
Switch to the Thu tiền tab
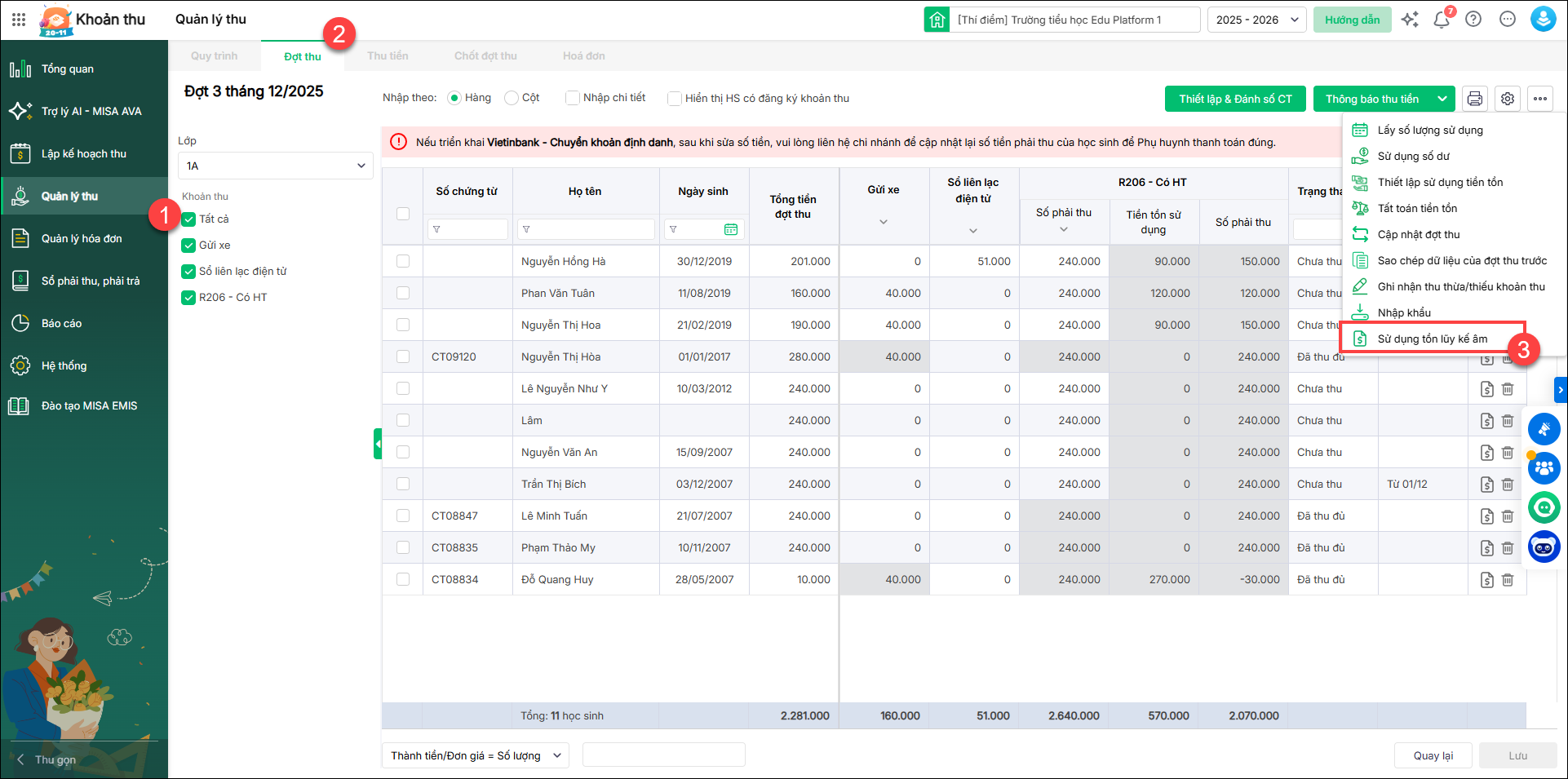click(388, 56)
